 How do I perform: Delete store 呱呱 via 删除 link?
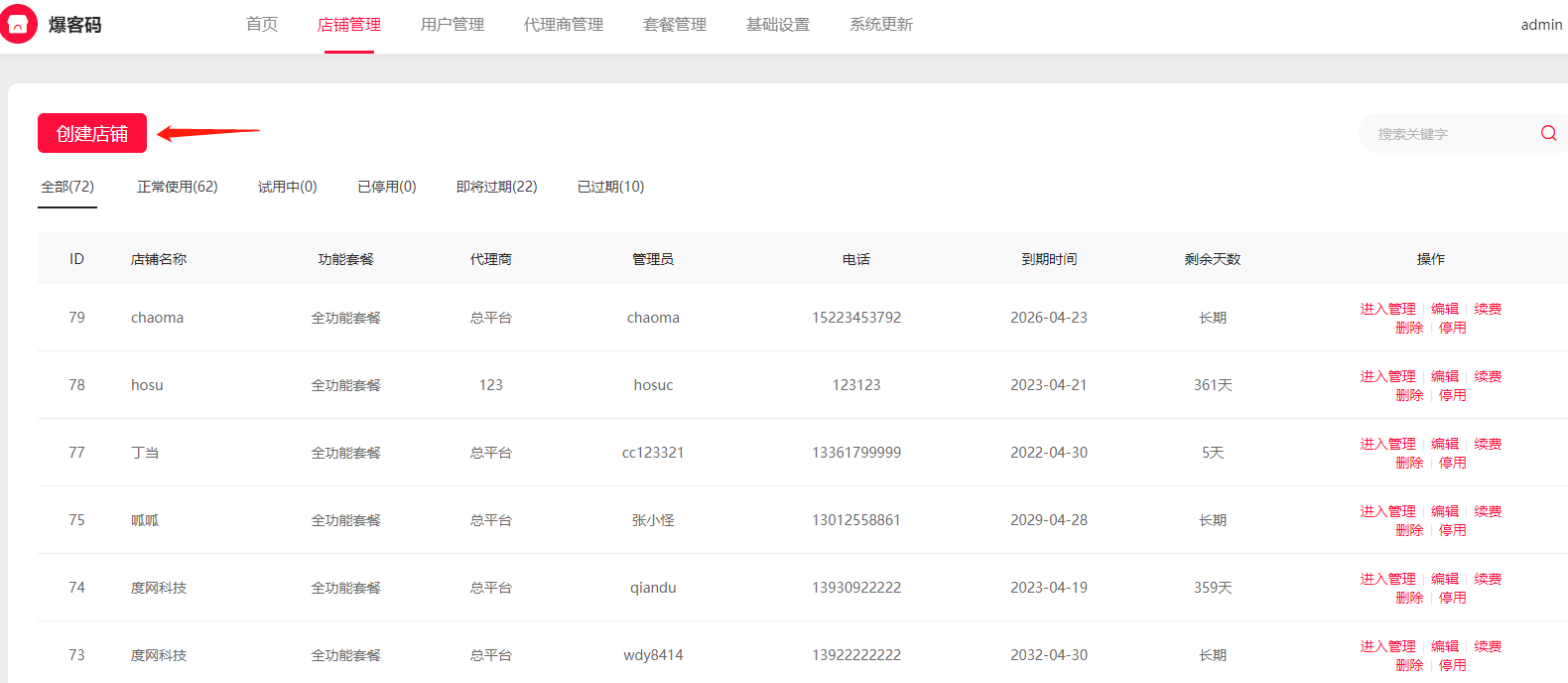click(1408, 530)
